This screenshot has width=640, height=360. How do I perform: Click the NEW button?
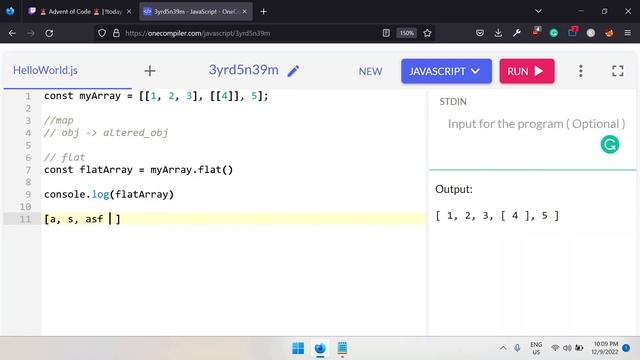pyautogui.click(x=370, y=71)
